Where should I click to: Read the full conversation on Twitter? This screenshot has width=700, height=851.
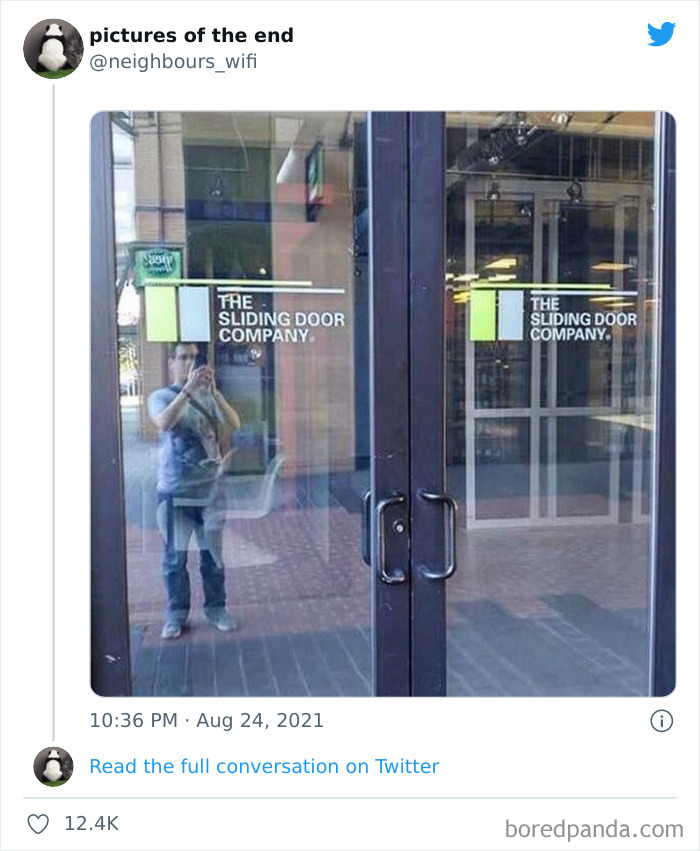264,766
